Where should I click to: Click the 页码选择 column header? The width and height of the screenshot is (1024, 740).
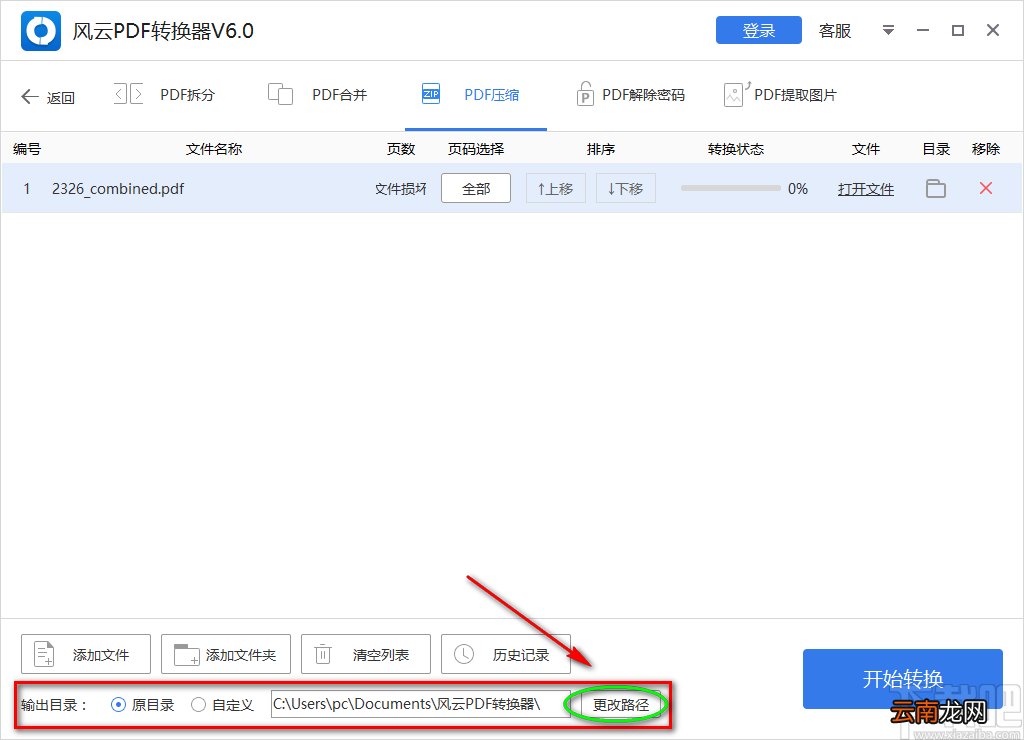pos(476,149)
